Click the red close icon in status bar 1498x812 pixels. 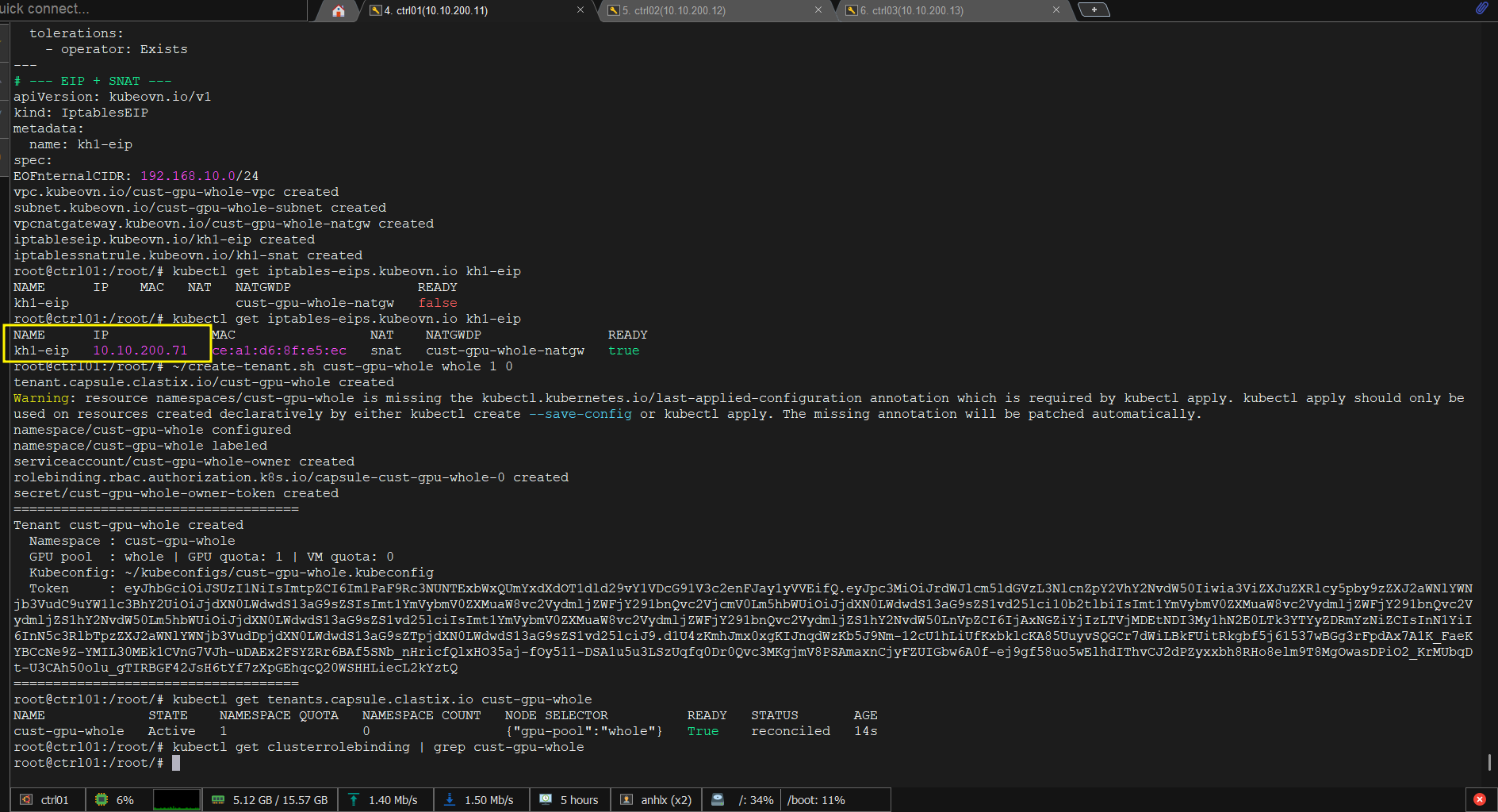coord(1480,799)
